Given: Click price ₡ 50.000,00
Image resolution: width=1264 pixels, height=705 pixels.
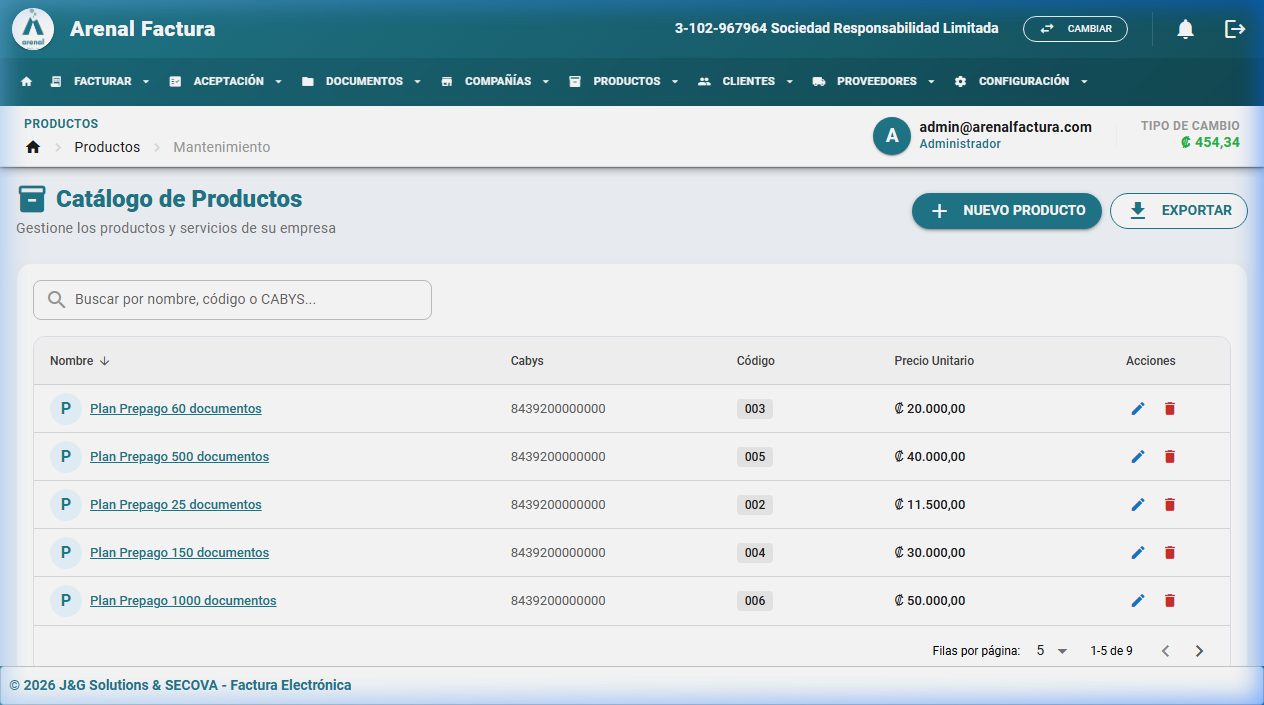Looking at the screenshot, I should (930, 601).
